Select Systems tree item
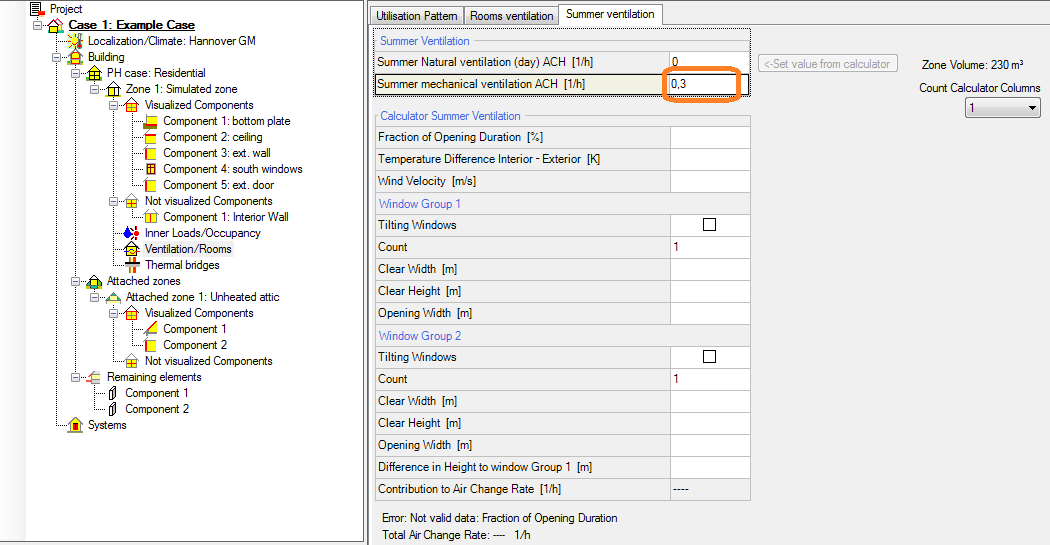Viewport: 1050px width, 545px height. 107,425
